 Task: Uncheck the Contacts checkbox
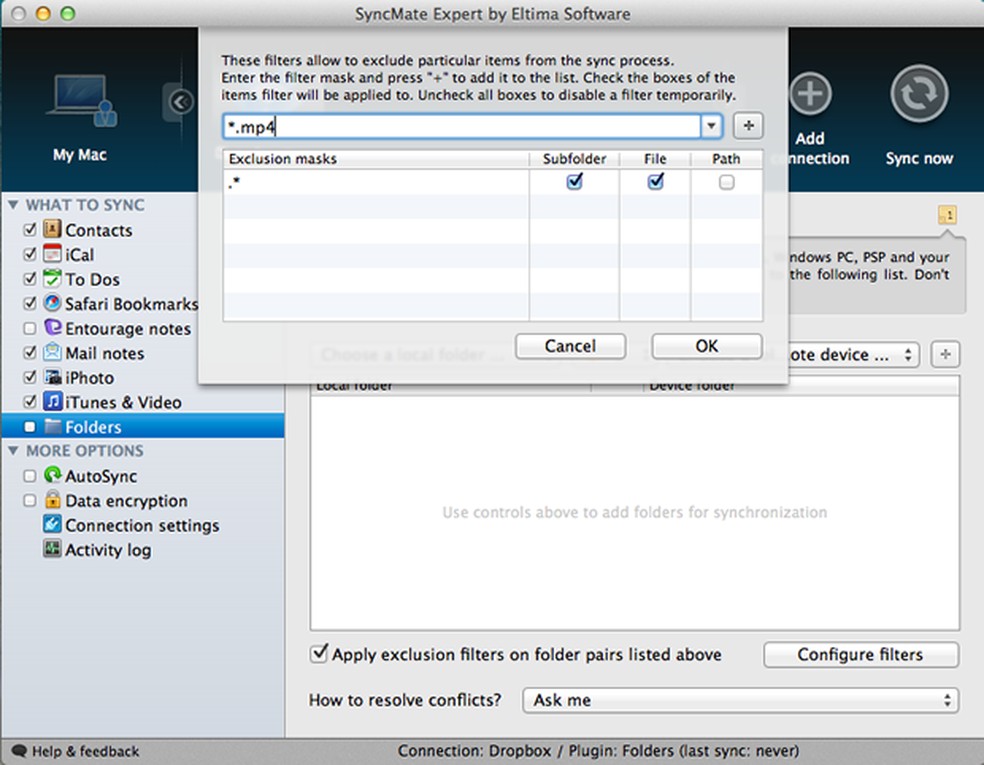click(29, 229)
